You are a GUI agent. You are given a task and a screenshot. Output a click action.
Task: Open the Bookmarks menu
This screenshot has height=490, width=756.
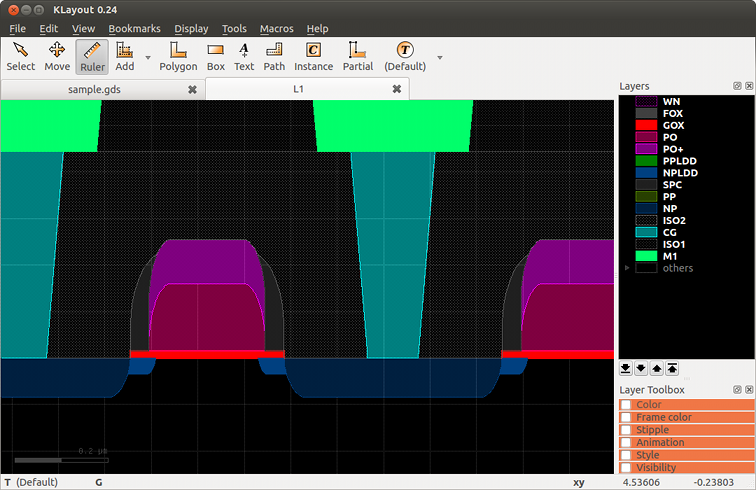coord(134,29)
